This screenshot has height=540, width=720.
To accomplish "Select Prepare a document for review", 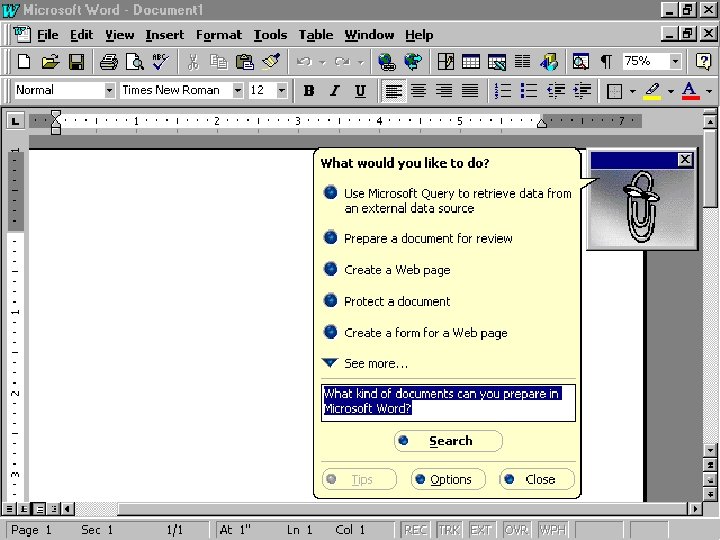I will [428, 238].
